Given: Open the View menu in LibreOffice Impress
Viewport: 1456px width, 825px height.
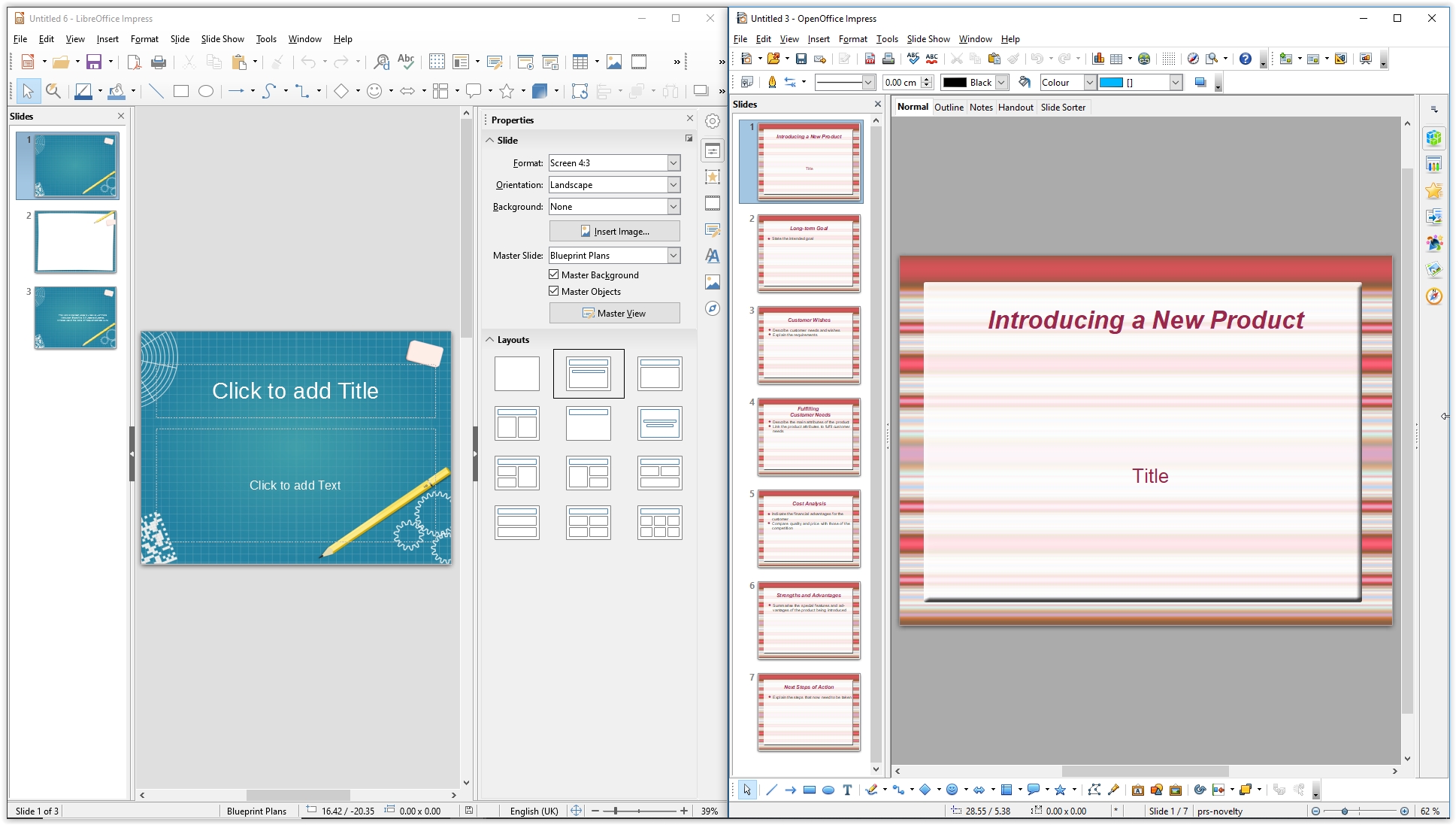Looking at the screenshot, I should pos(74,39).
